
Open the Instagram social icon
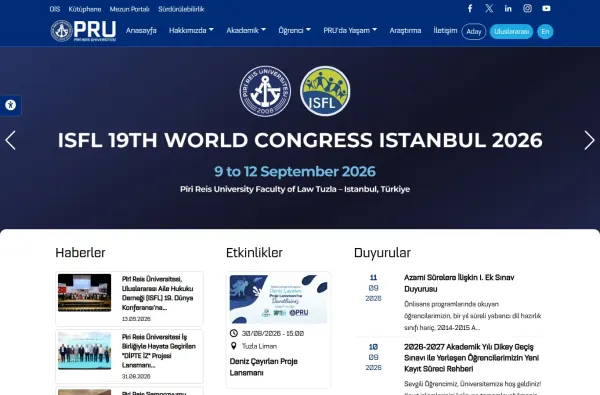point(527,8)
